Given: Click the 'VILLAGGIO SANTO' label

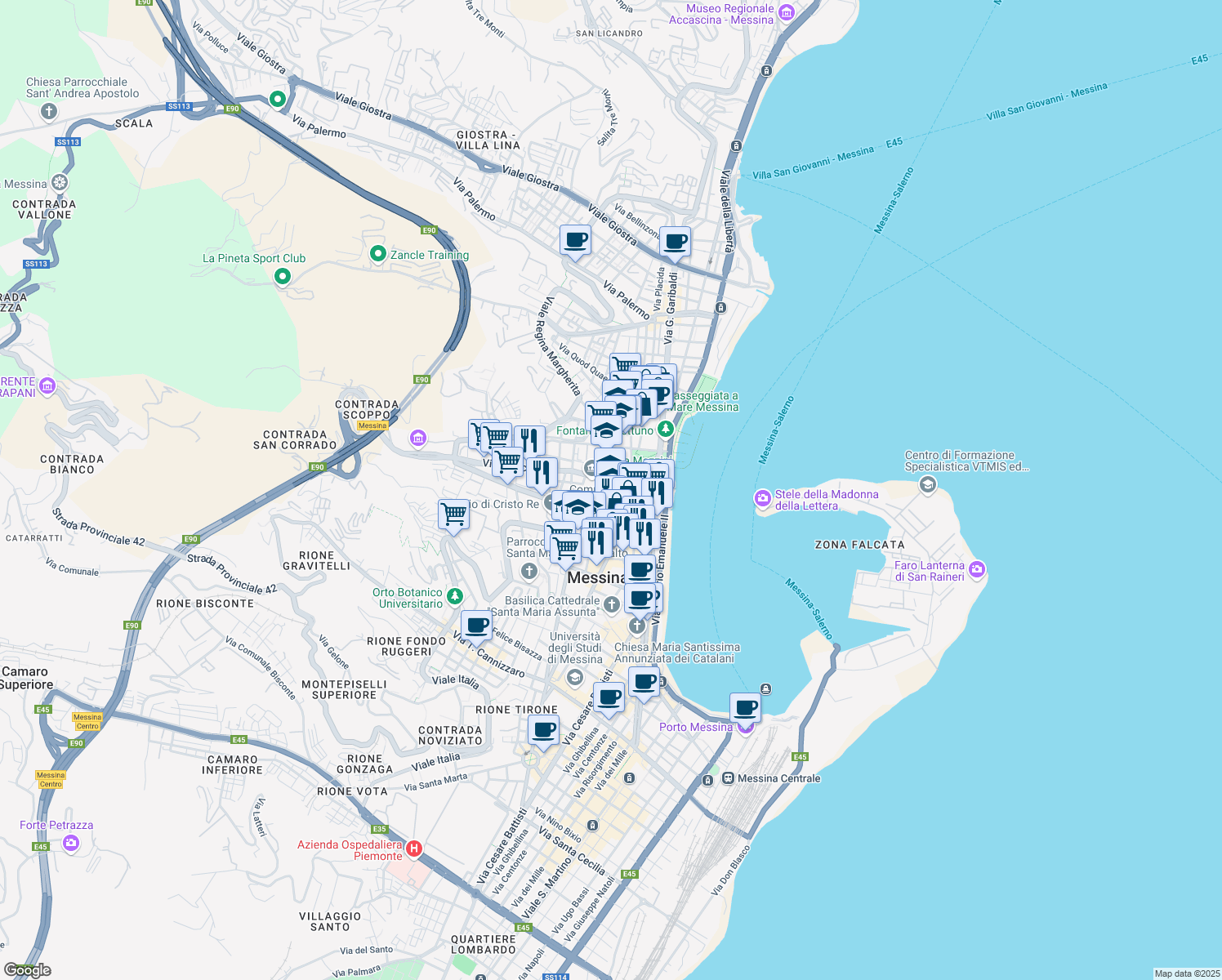Looking at the screenshot, I should 330,921.
